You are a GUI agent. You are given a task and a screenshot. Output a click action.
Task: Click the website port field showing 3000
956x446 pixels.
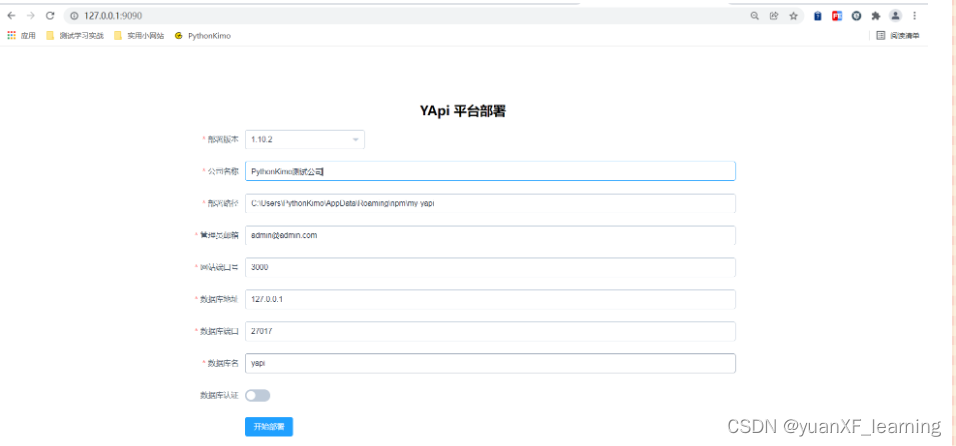[x=490, y=267]
